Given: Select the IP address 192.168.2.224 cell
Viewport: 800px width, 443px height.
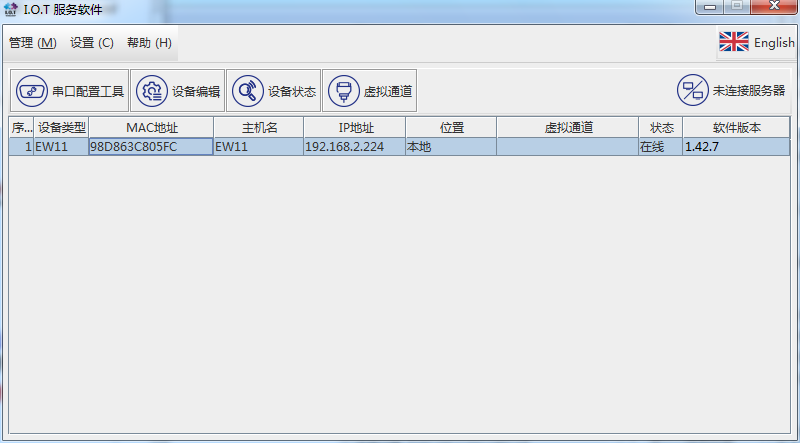Looking at the screenshot, I should 355,147.
